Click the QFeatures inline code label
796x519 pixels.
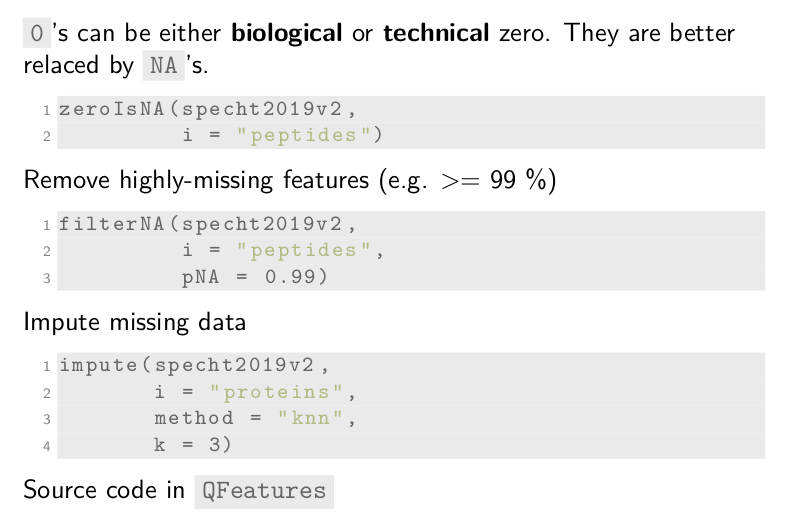[264, 490]
